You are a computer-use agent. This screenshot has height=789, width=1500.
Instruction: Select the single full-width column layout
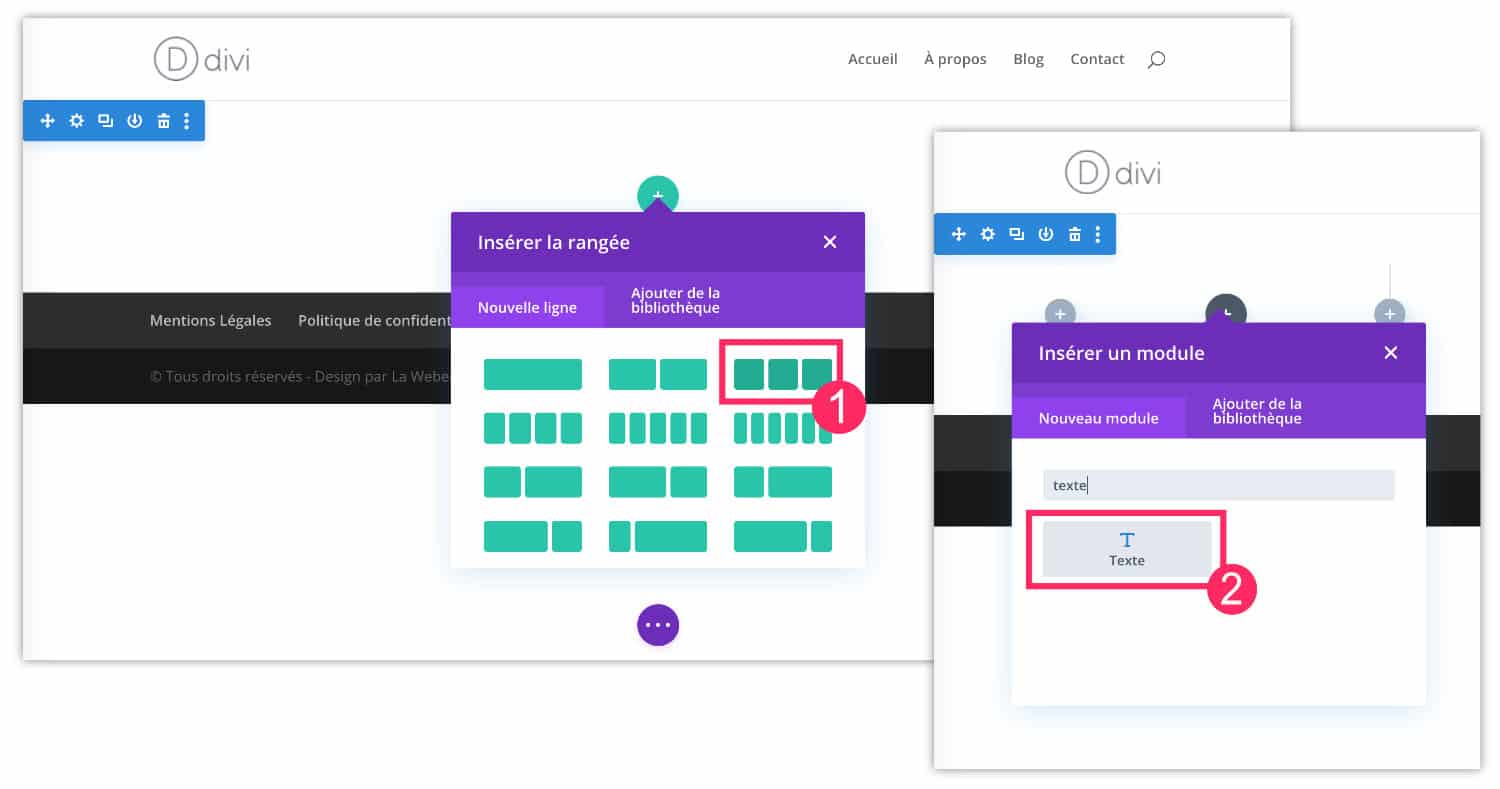533,374
